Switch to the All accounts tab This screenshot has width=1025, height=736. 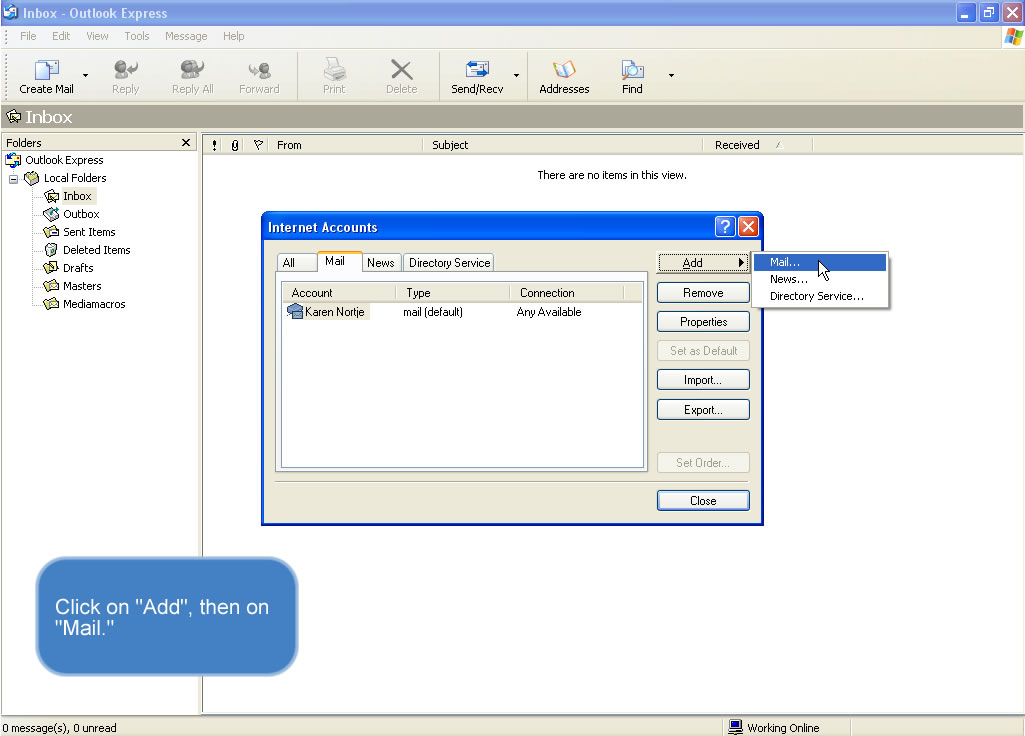pos(289,263)
